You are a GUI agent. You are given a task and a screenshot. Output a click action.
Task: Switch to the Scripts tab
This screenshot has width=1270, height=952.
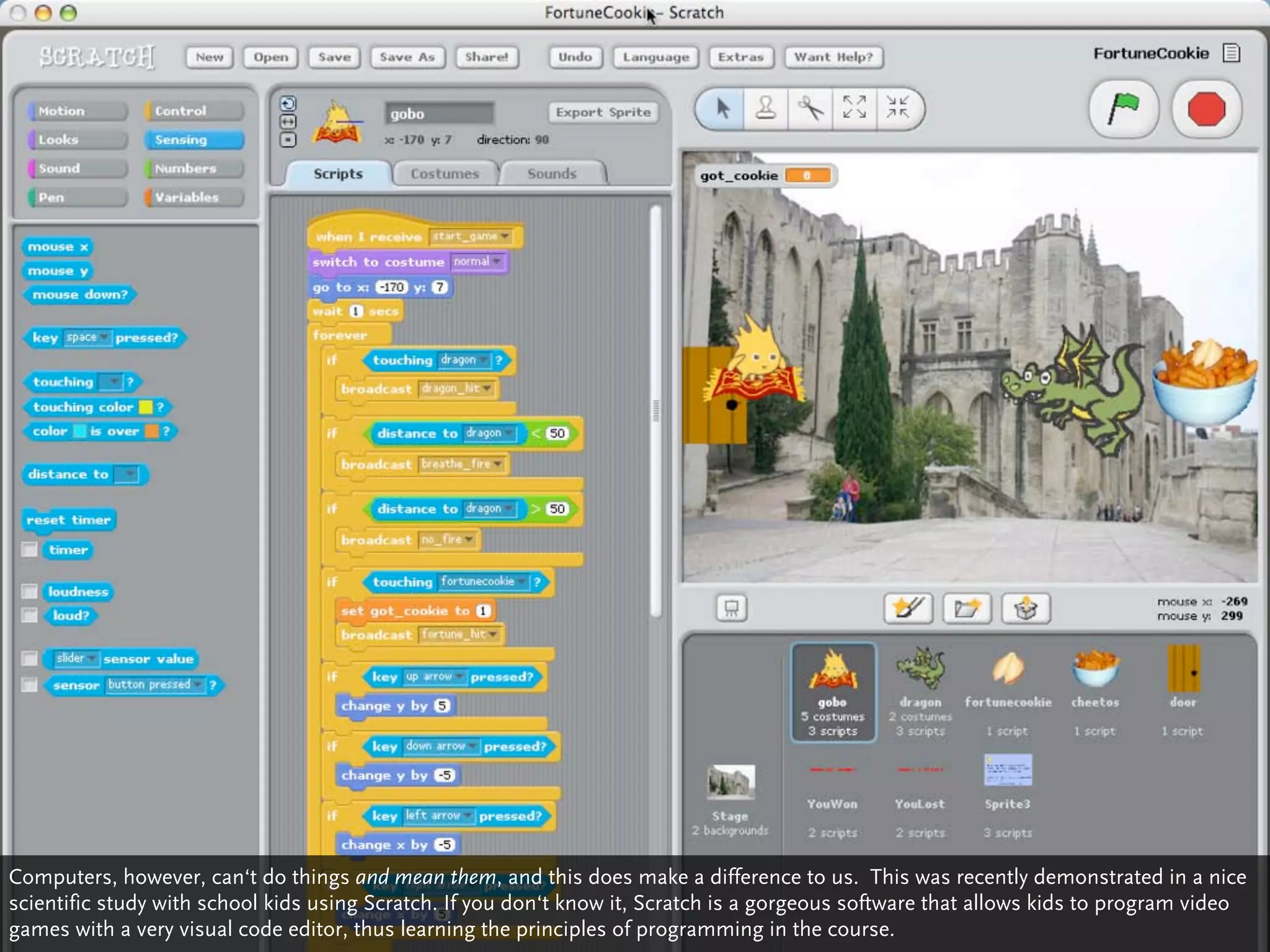pos(338,174)
